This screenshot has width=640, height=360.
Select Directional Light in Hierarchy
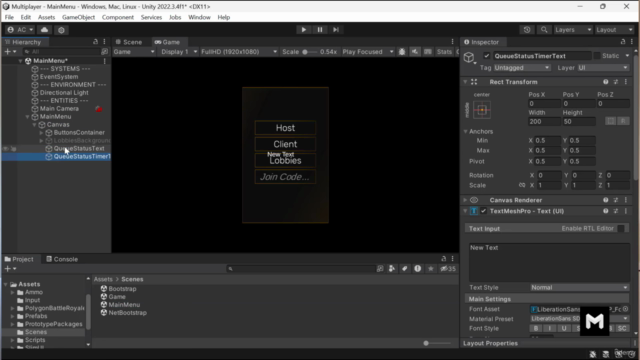click(64, 93)
